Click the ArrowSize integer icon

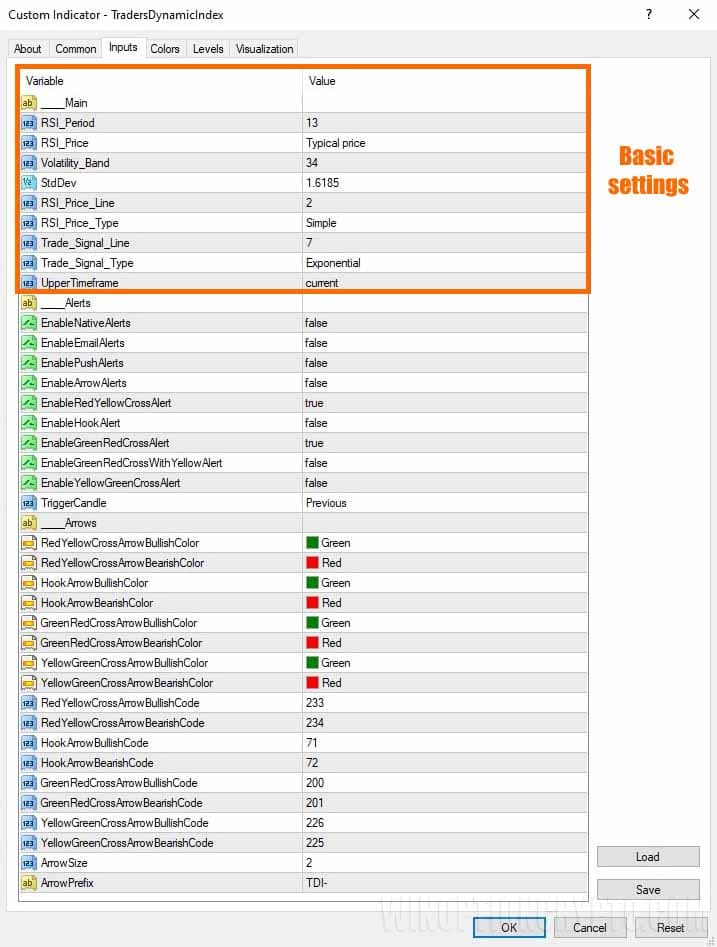(x=28, y=863)
